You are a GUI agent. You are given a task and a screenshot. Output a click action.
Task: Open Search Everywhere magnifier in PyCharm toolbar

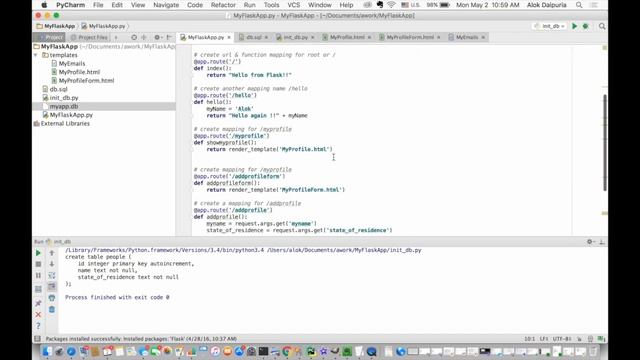click(x=602, y=26)
